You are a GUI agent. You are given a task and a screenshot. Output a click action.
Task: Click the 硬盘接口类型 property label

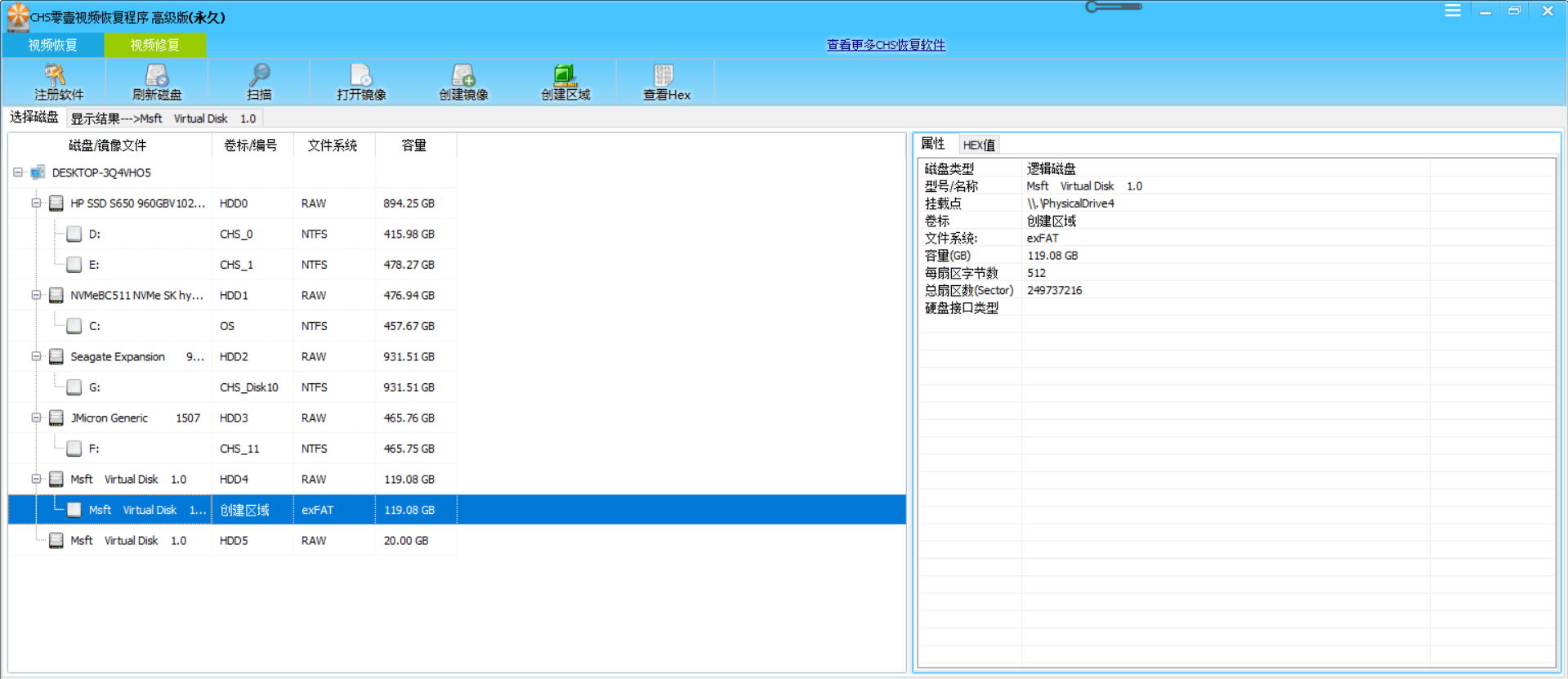click(x=962, y=308)
